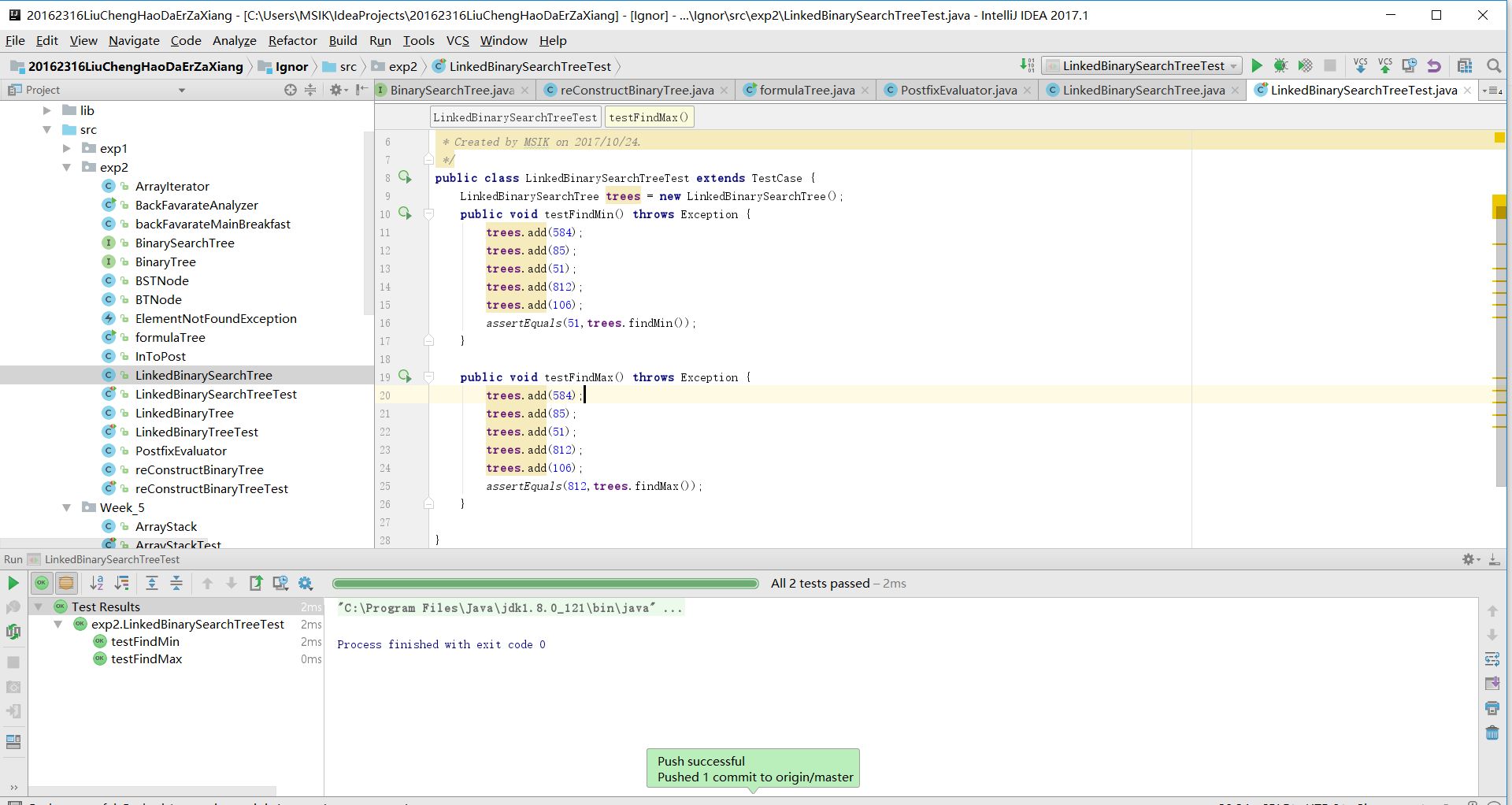Fold the testFindMin method
Image resolution: width=1512 pixels, height=805 pixels.
pyautogui.click(x=429, y=213)
